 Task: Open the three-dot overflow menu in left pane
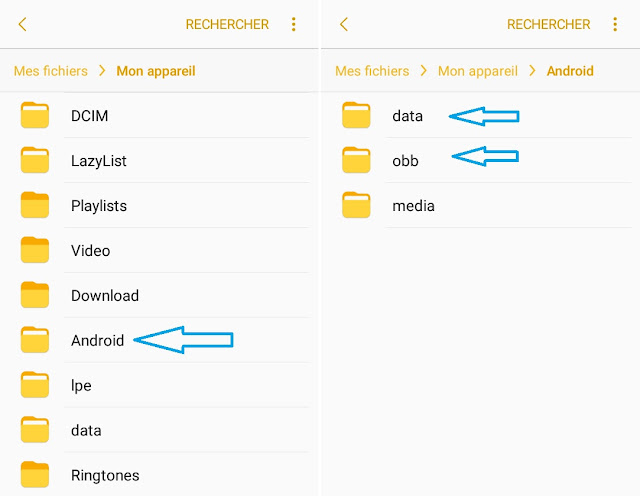[x=293, y=24]
